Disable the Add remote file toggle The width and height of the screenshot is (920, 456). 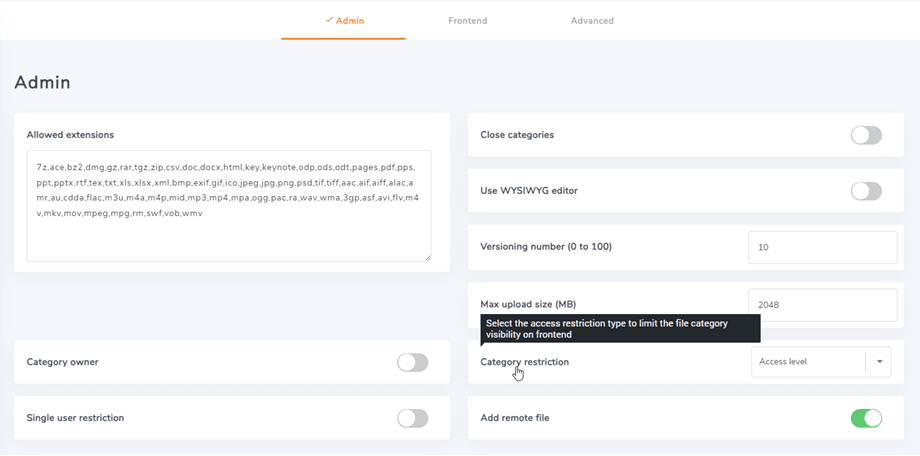[866, 418]
